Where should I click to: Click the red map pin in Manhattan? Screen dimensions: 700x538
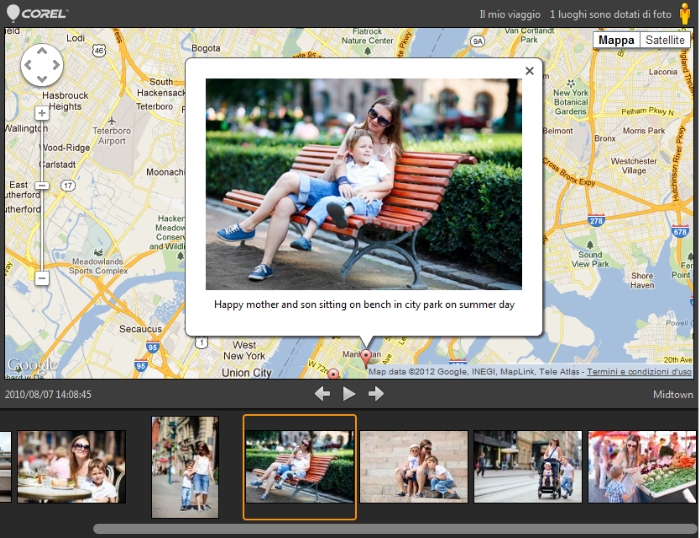click(366, 357)
